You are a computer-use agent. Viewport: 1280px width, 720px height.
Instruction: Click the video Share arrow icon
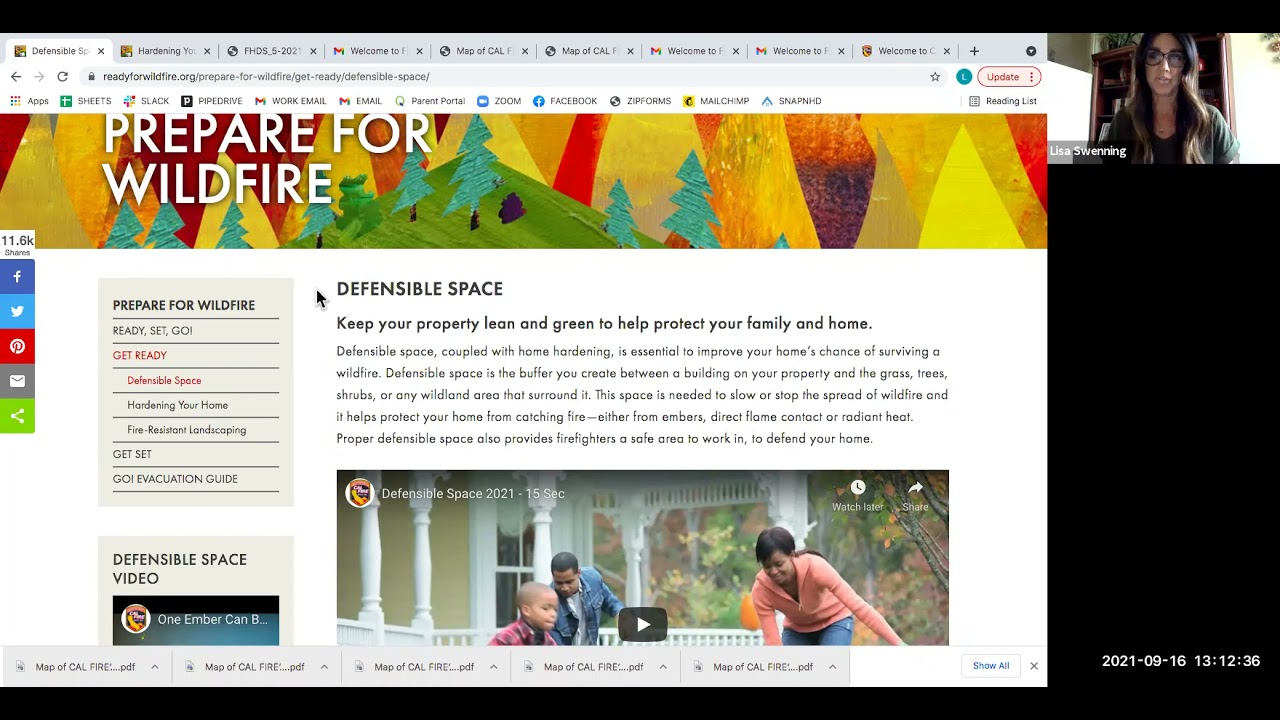915,488
